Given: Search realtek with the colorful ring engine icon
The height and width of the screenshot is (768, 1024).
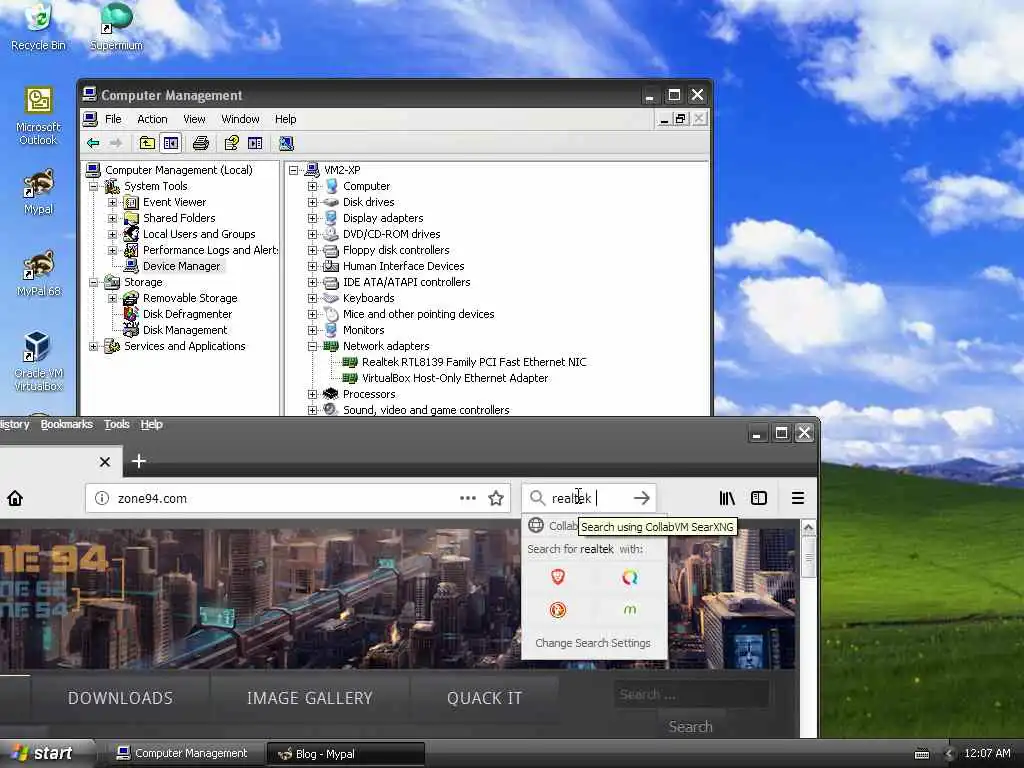Looking at the screenshot, I should pos(630,577).
